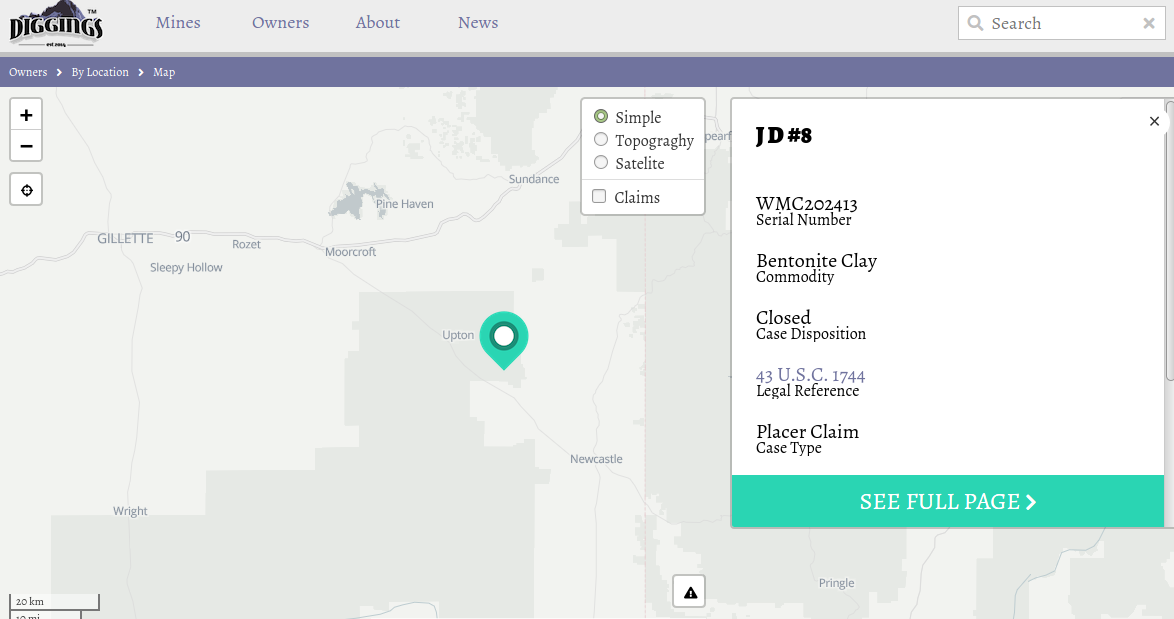Open See Full Page button
1174x619 pixels.
[x=948, y=501]
